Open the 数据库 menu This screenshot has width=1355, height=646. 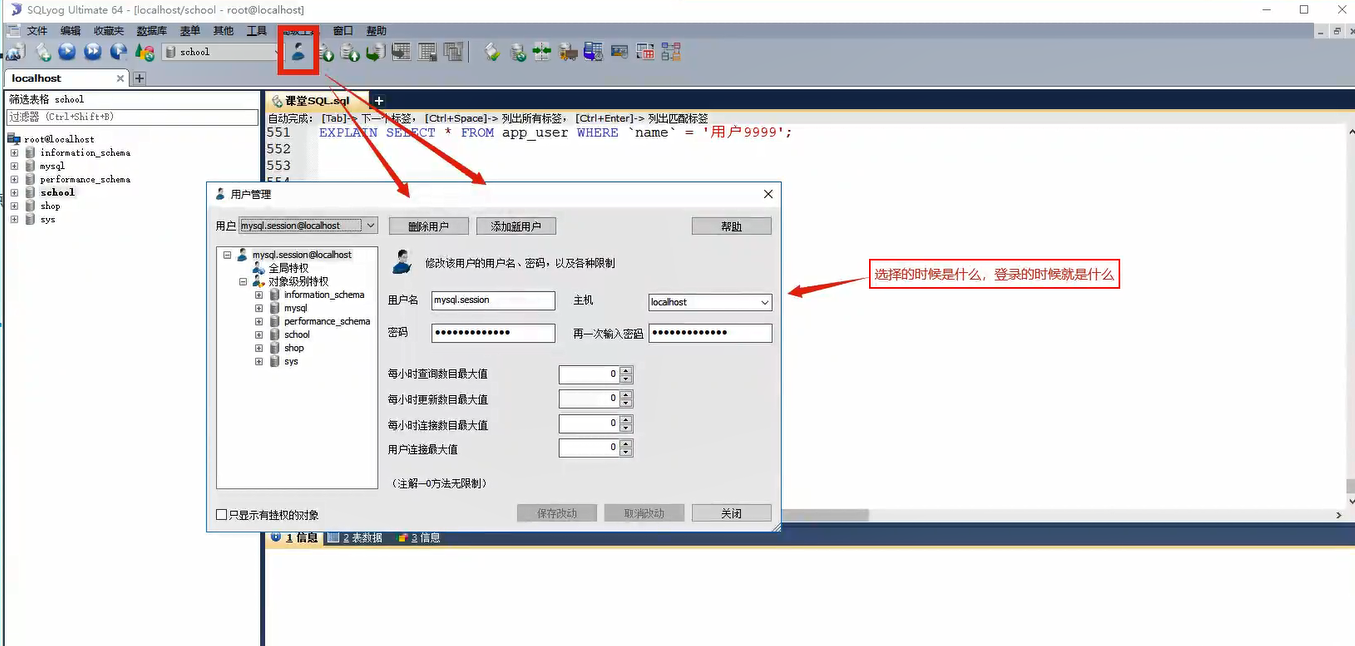coord(151,31)
